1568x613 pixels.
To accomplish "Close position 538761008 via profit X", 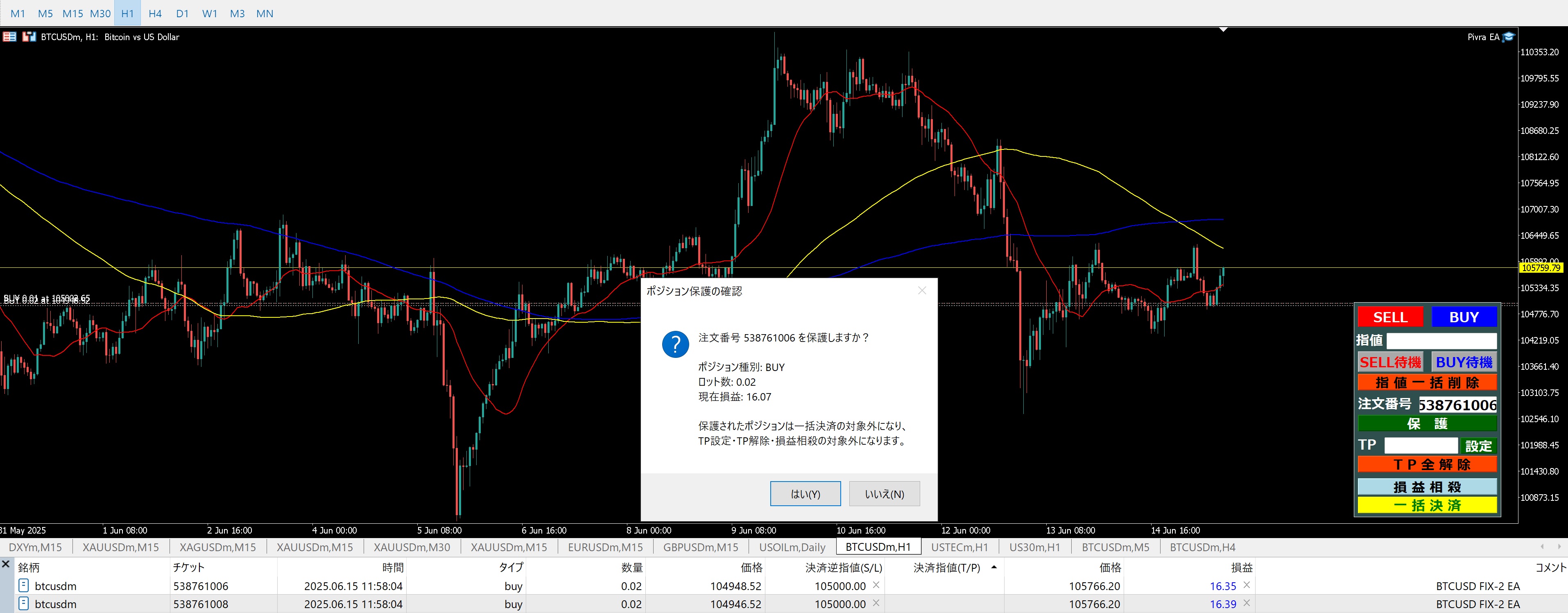I will pyautogui.click(x=1247, y=603).
